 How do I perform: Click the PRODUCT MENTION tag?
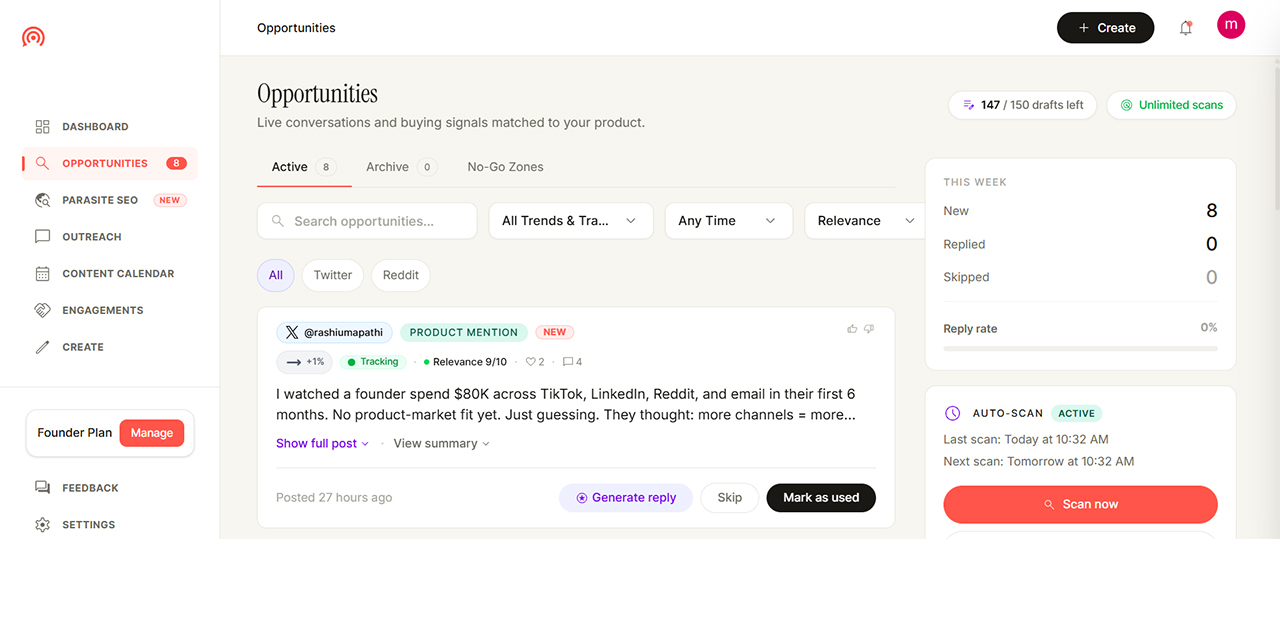coord(464,333)
